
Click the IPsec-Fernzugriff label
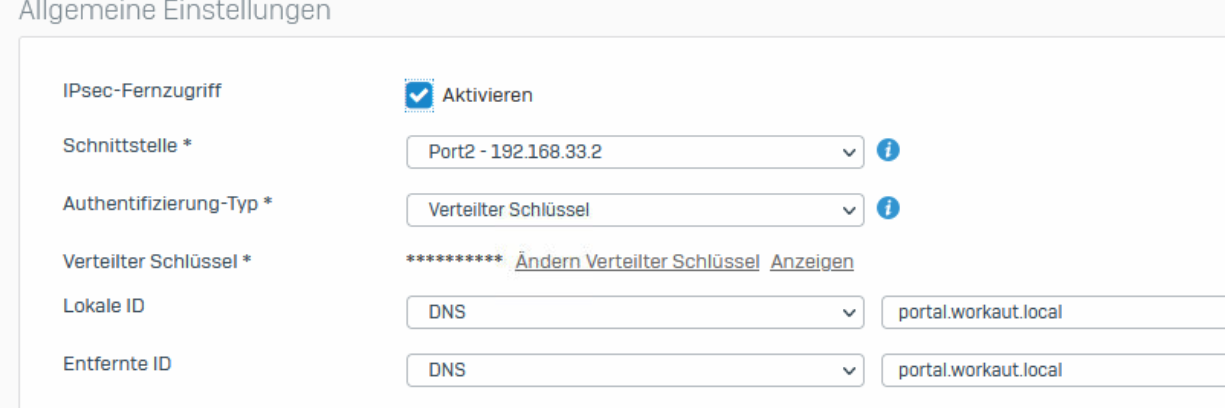(x=142, y=91)
